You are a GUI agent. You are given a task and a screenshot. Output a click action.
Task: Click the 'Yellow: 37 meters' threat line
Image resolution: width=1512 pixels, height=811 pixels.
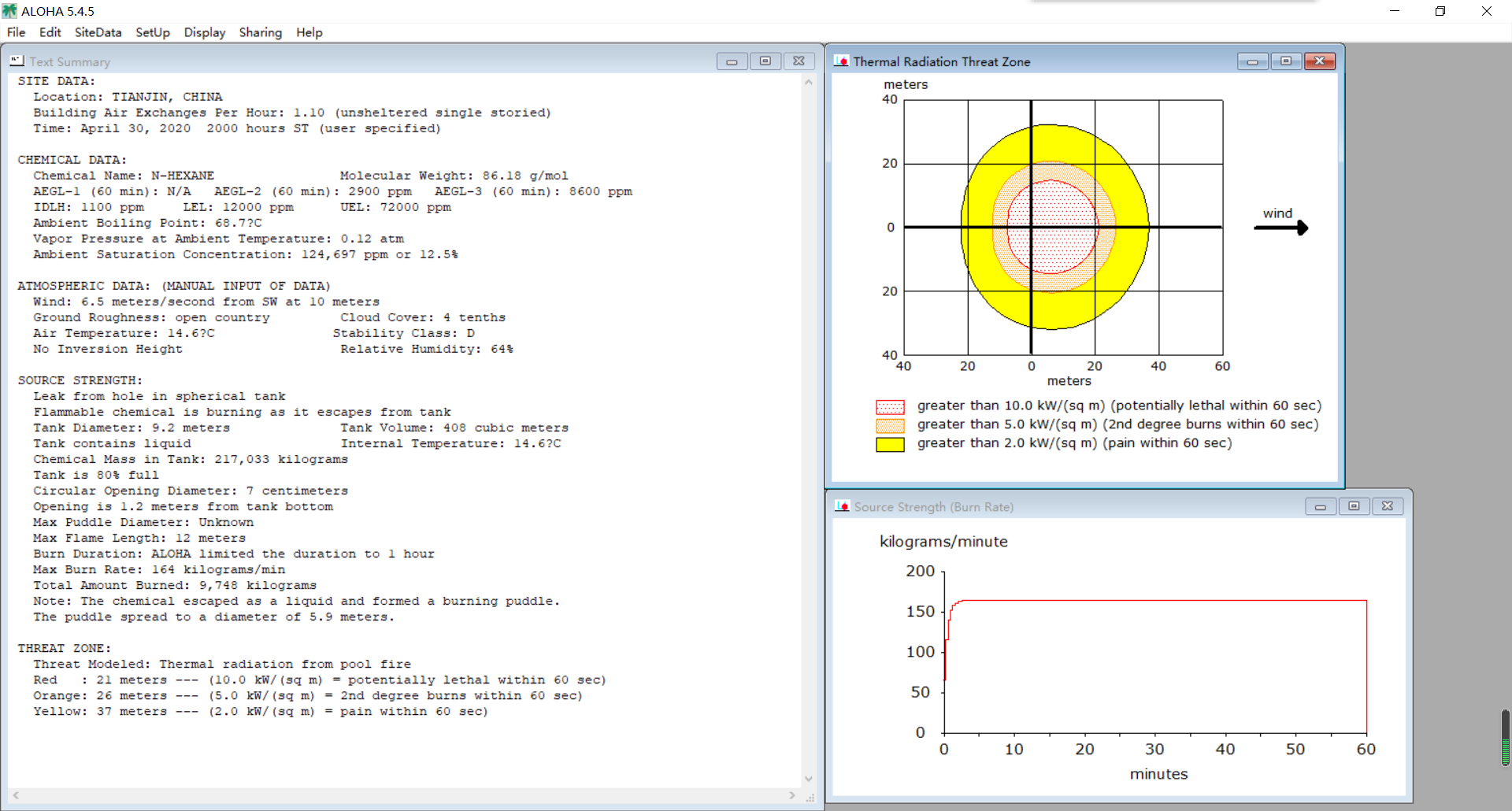[261, 711]
